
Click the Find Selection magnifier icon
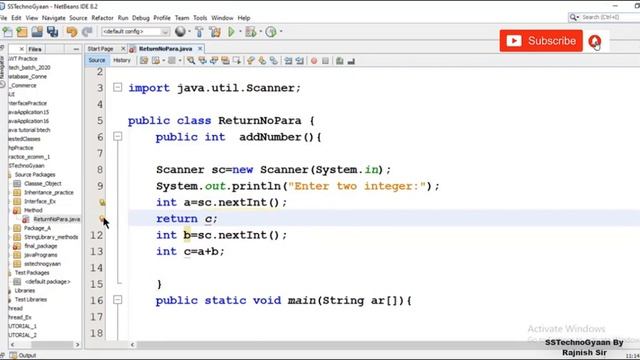pyautogui.click(x=191, y=61)
